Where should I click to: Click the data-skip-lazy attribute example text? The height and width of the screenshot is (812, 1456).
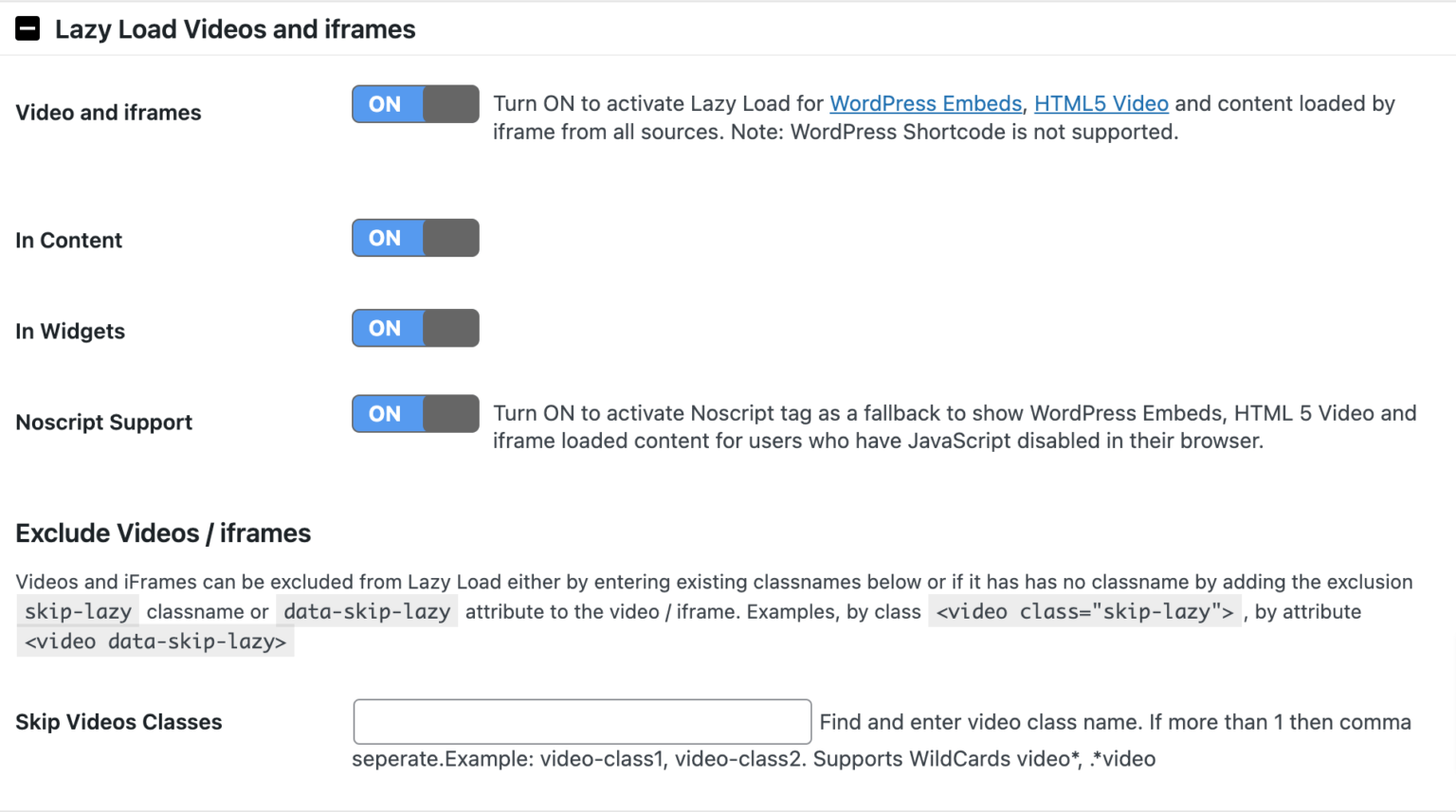pos(366,611)
